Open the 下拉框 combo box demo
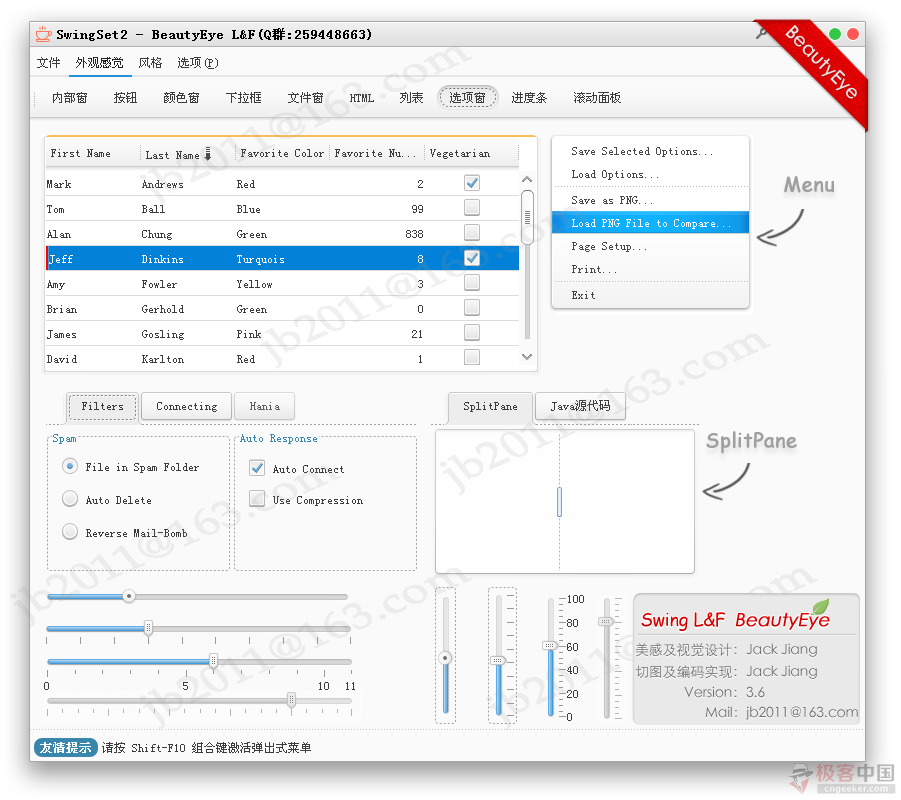Viewport: 901px width, 800px height. 243,97
